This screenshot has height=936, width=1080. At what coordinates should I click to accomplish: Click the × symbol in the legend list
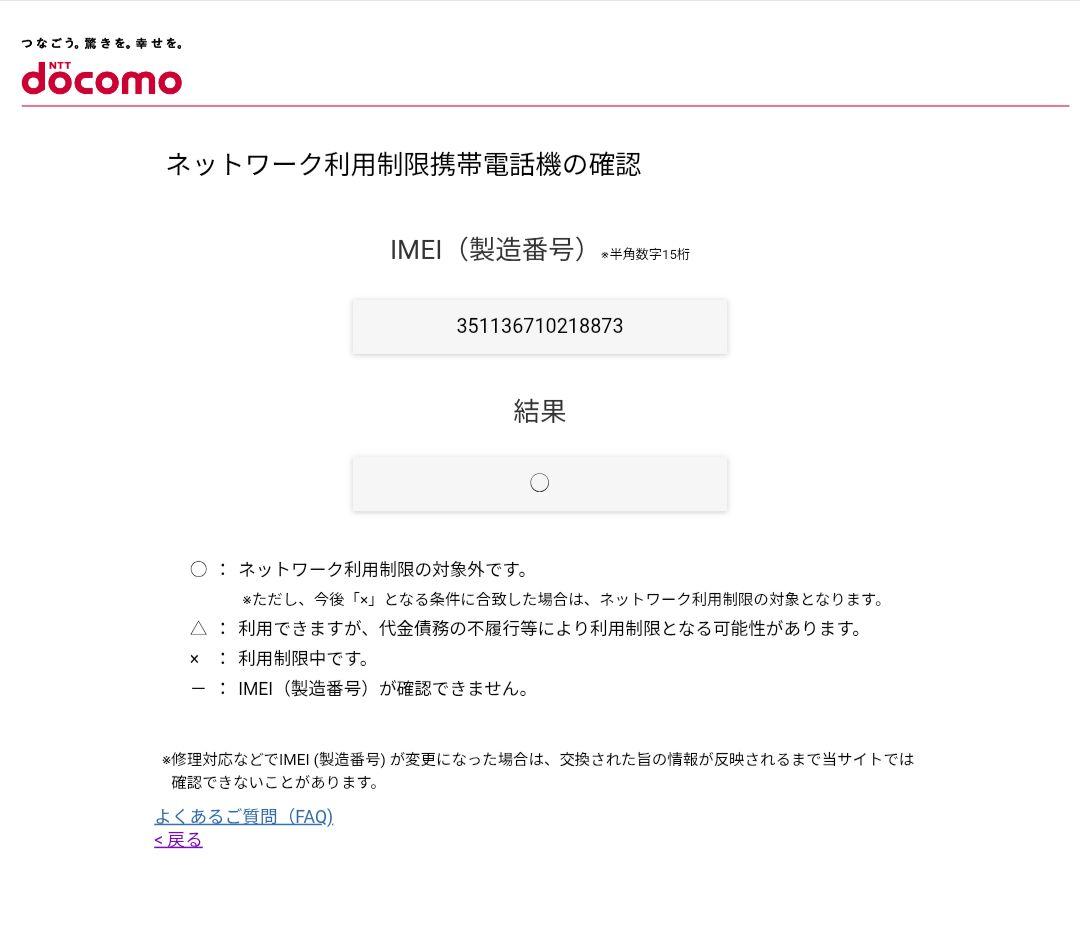[x=197, y=659]
